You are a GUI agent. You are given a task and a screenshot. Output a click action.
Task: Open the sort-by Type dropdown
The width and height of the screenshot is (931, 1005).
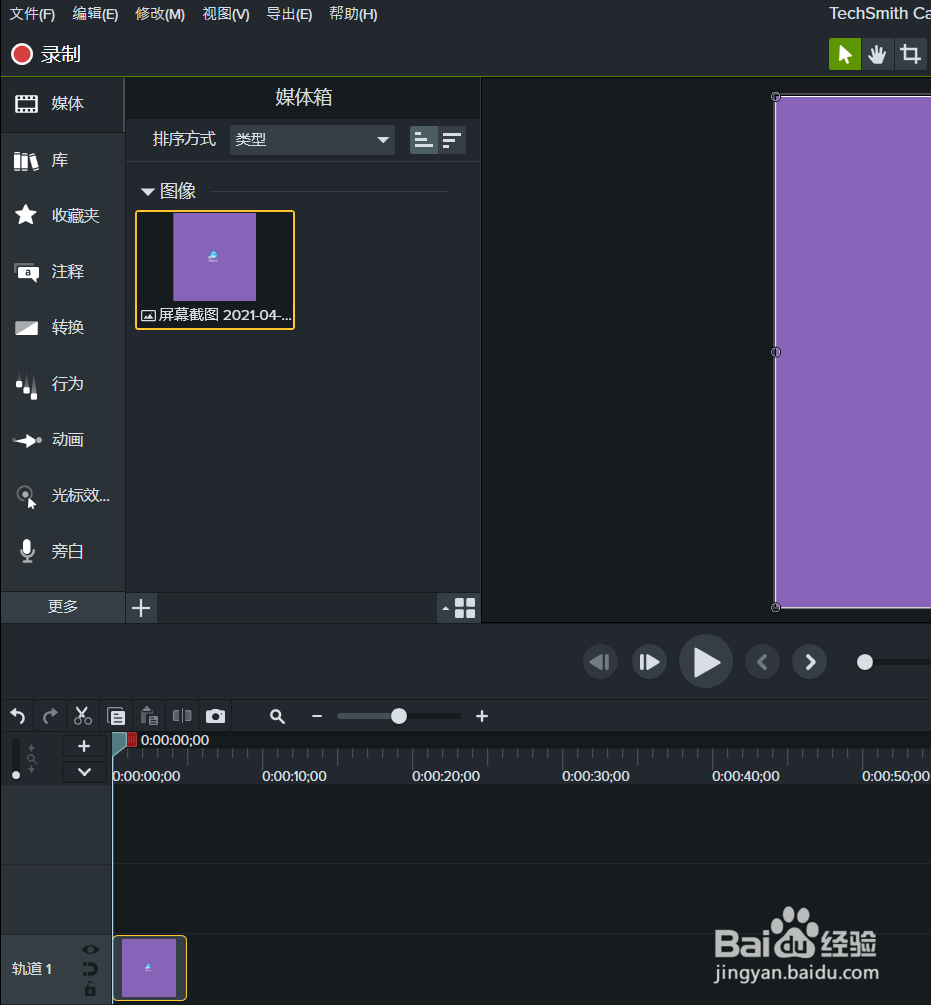312,140
